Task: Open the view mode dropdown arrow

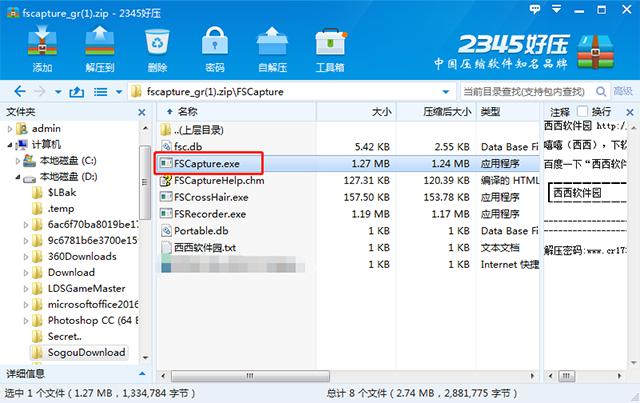Action: pyautogui.click(x=119, y=92)
